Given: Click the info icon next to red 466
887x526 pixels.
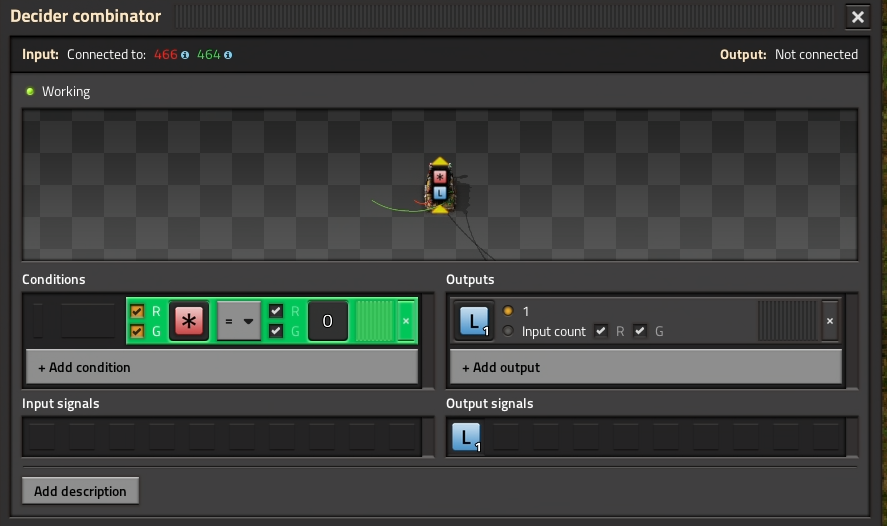Looking at the screenshot, I should [185, 55].
